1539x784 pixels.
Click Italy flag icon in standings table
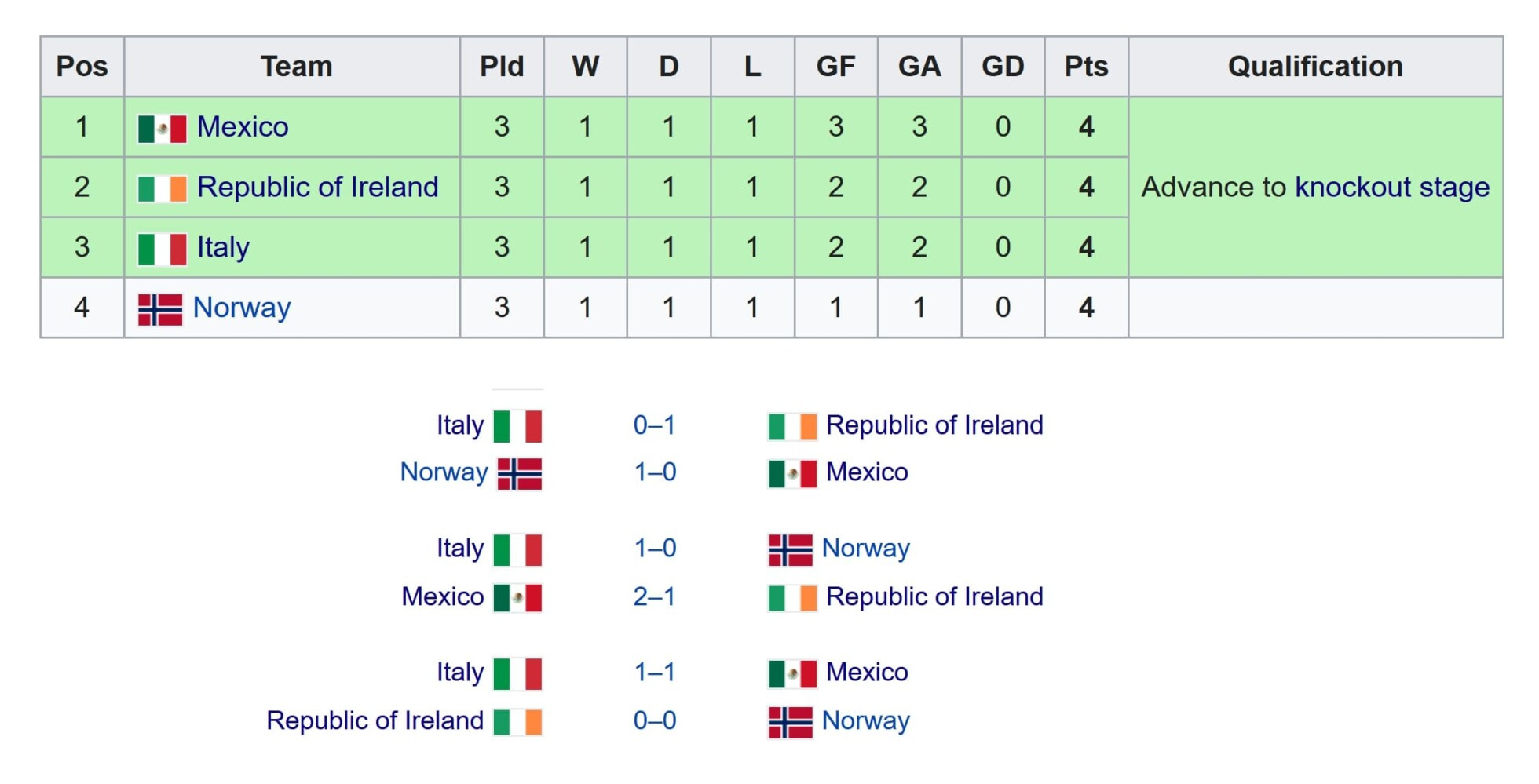click(162, 249)
